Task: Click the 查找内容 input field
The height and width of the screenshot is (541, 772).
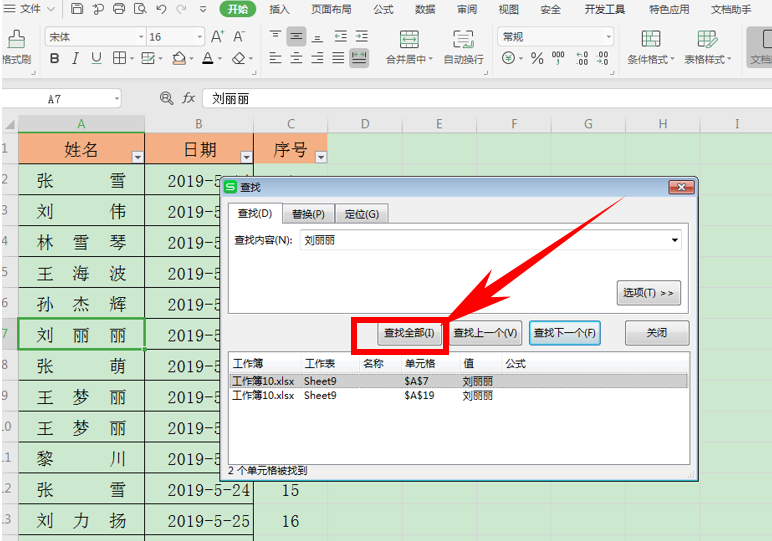Action: tap(490, 240)
